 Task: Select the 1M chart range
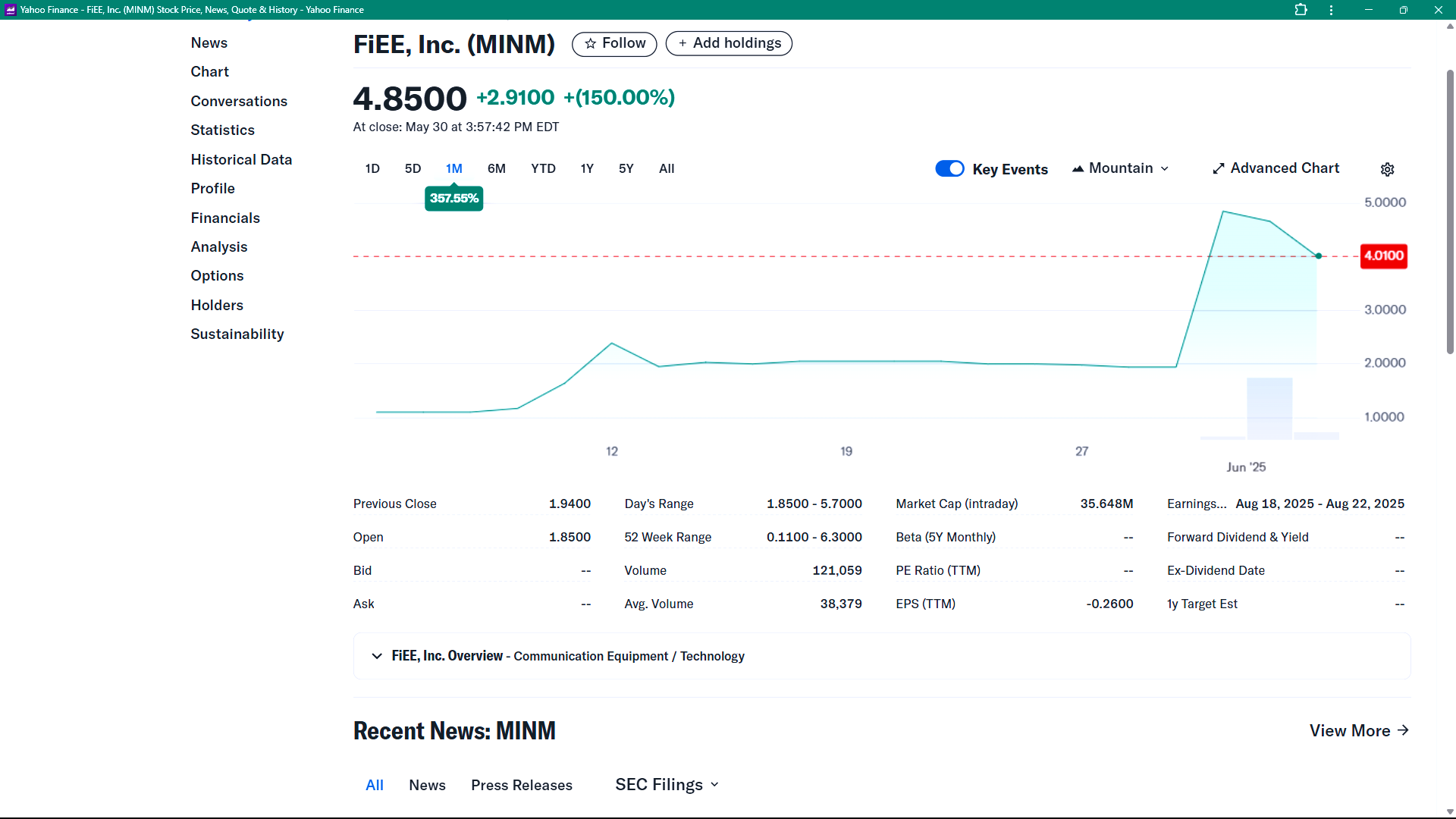(x=454, y=168)
